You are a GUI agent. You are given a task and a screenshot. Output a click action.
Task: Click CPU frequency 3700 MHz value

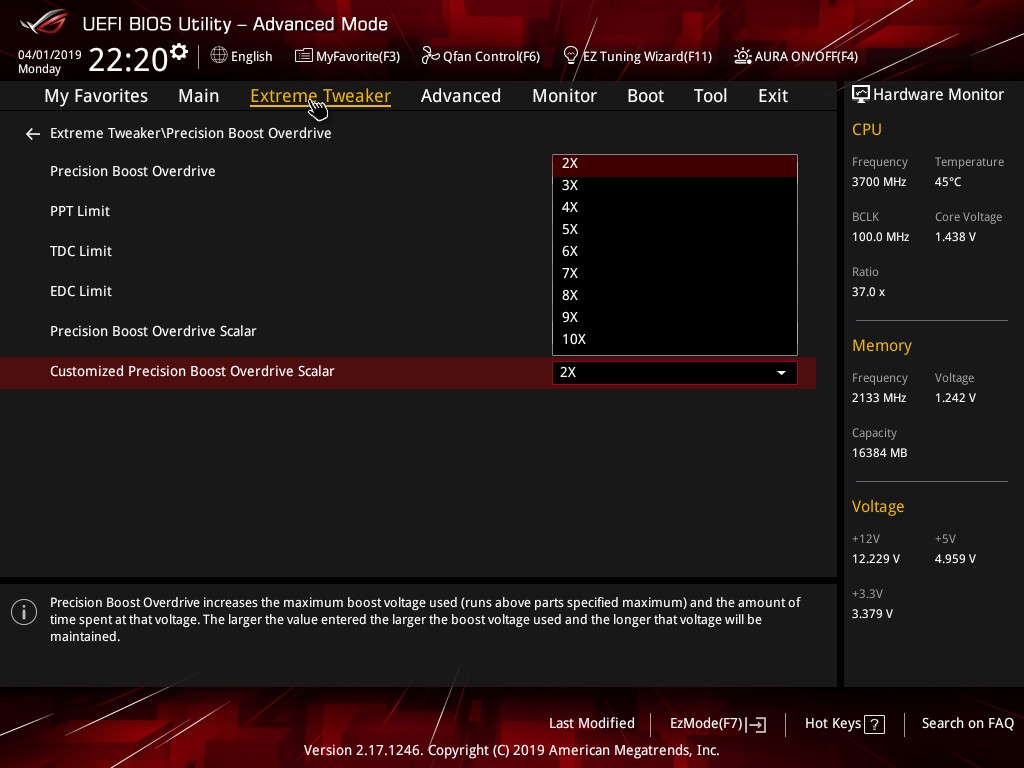tap(879, 182)
